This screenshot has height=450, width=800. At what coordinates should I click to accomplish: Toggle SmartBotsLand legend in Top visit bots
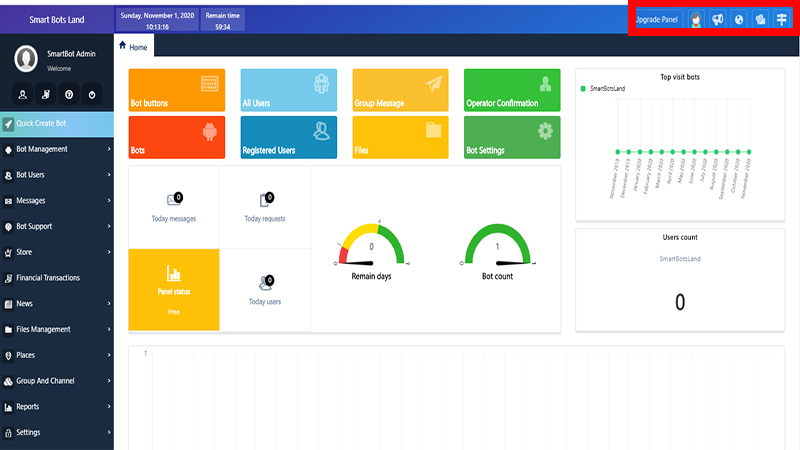[608, 89]
